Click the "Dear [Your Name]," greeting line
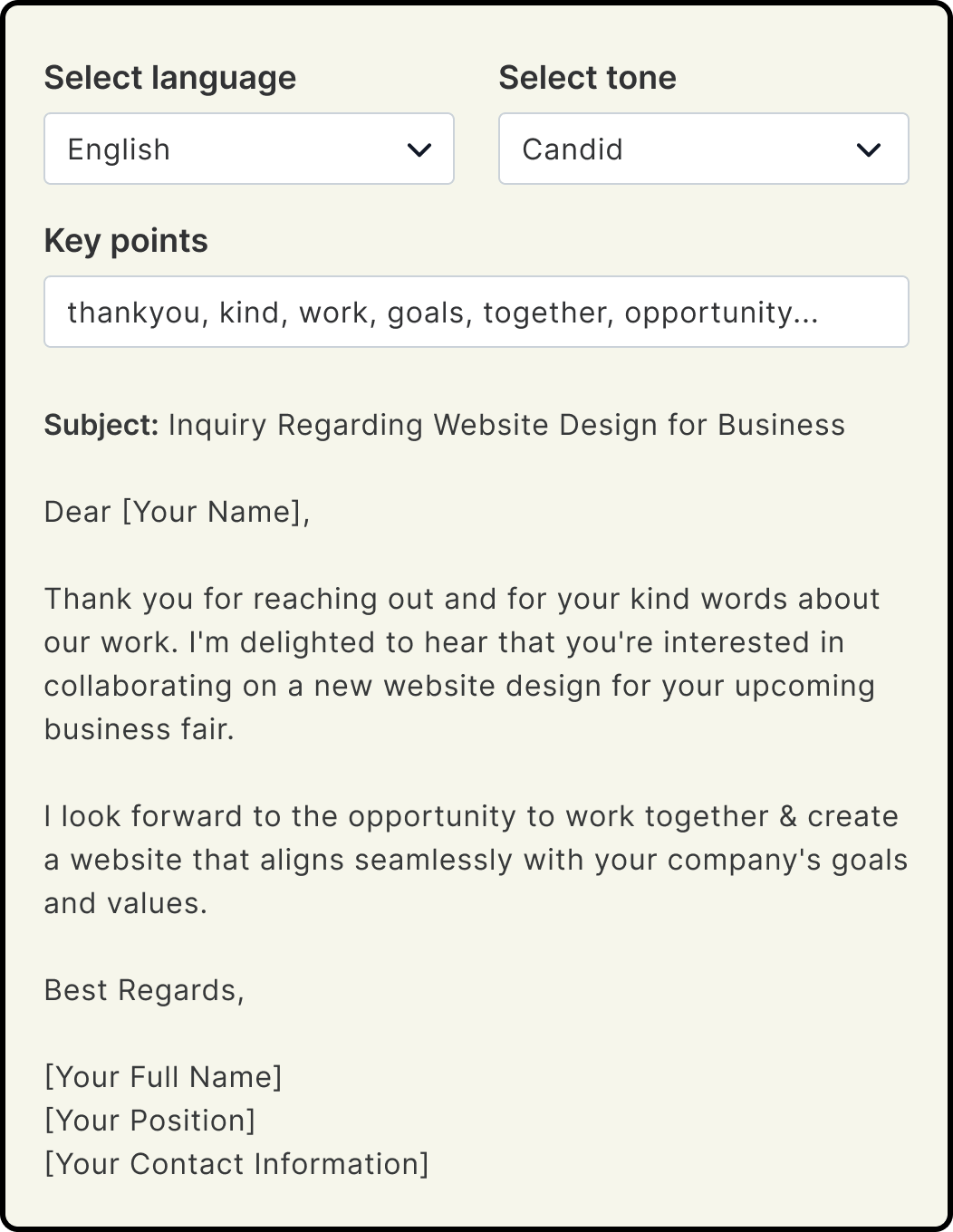The width and height of the screenshot is (953, 1232). 177,512
